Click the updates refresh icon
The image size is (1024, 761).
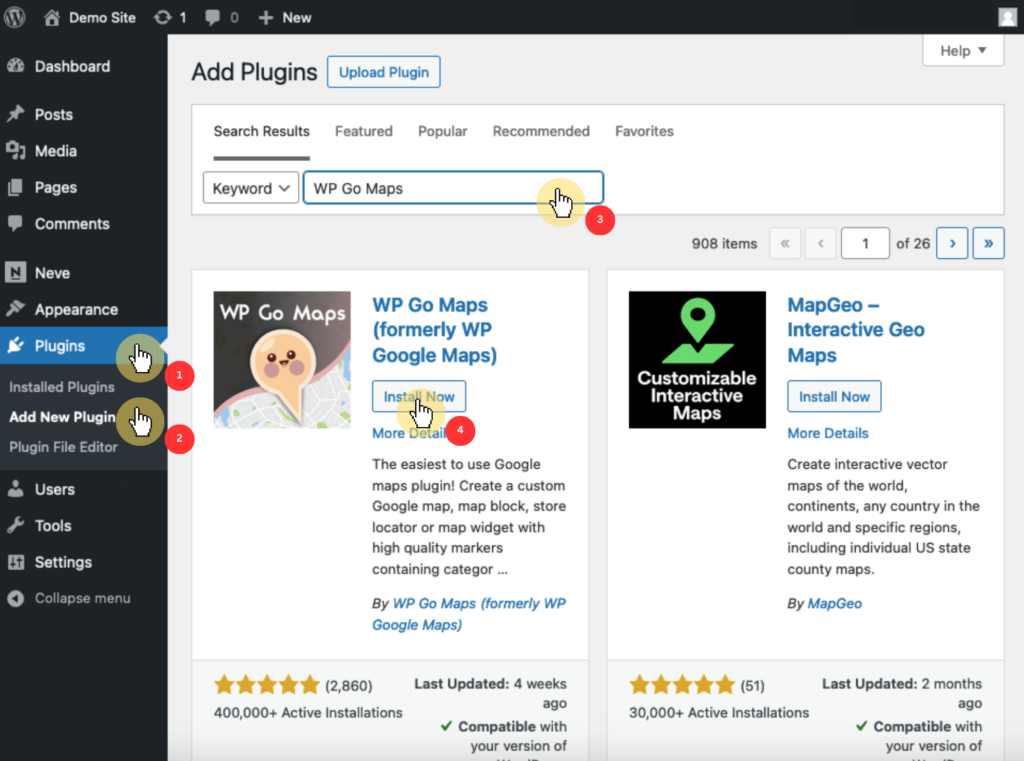(163, 18)
